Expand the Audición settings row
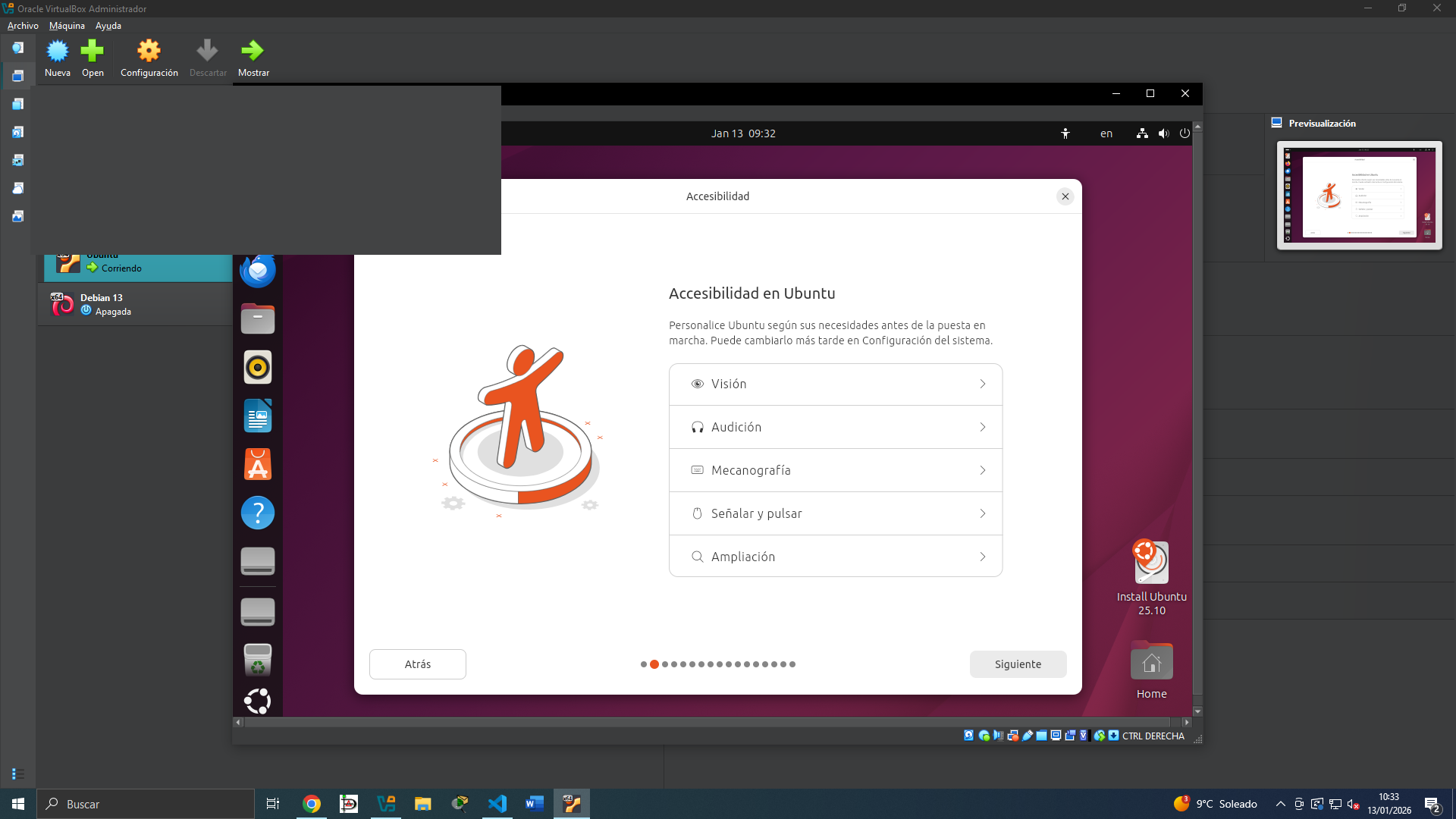The image size is (1456, 819). (836, 427)
